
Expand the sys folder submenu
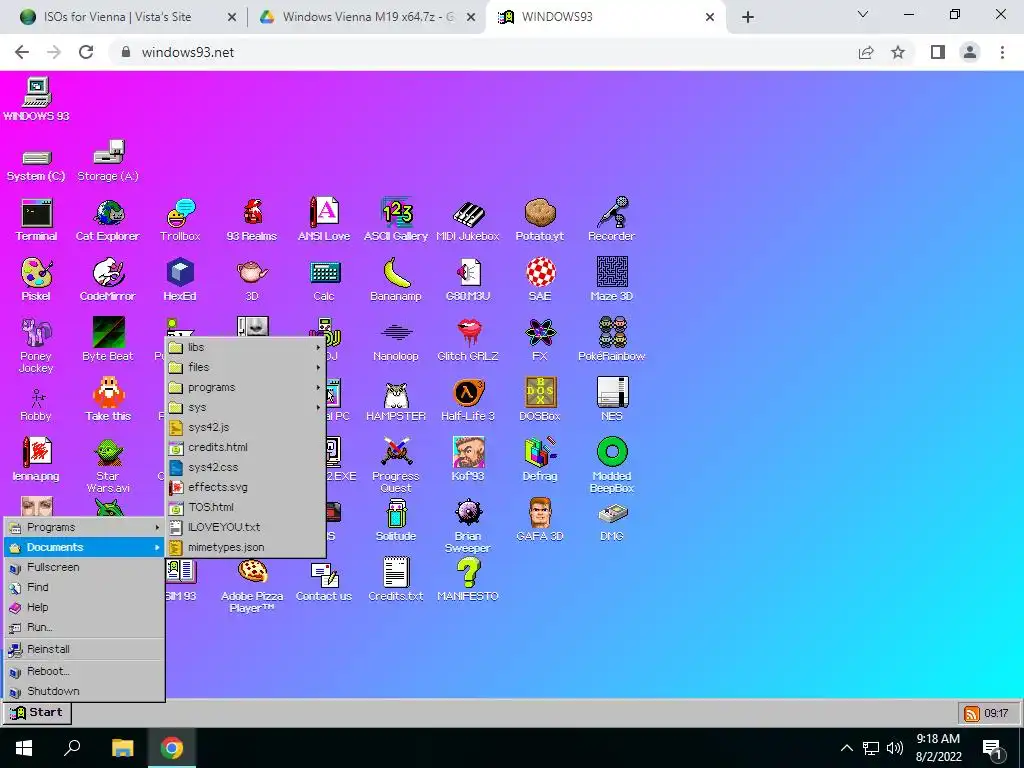(246, 408)
